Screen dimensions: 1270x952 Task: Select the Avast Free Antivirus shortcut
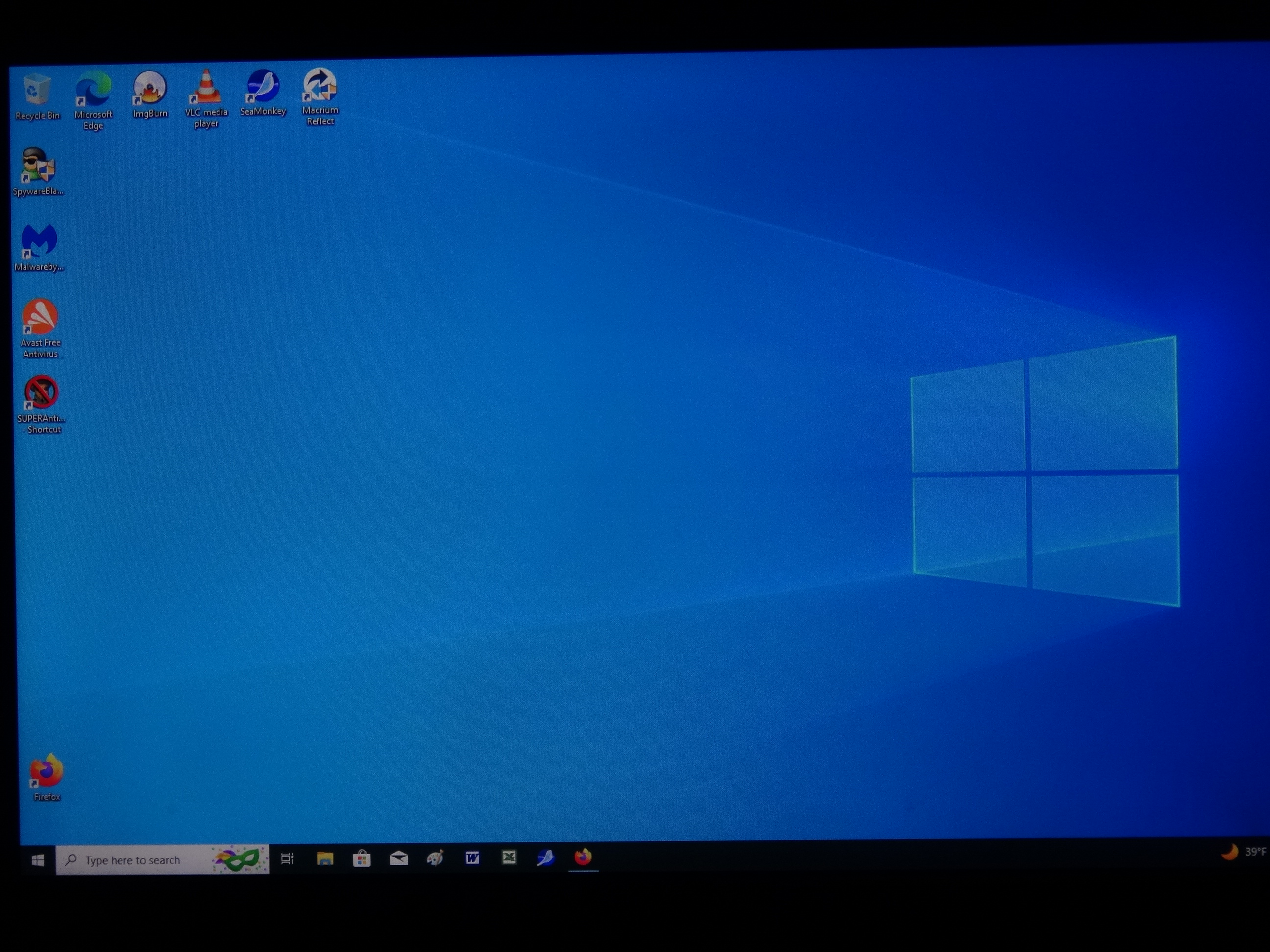pyautogui.click(x=40, y=328)
